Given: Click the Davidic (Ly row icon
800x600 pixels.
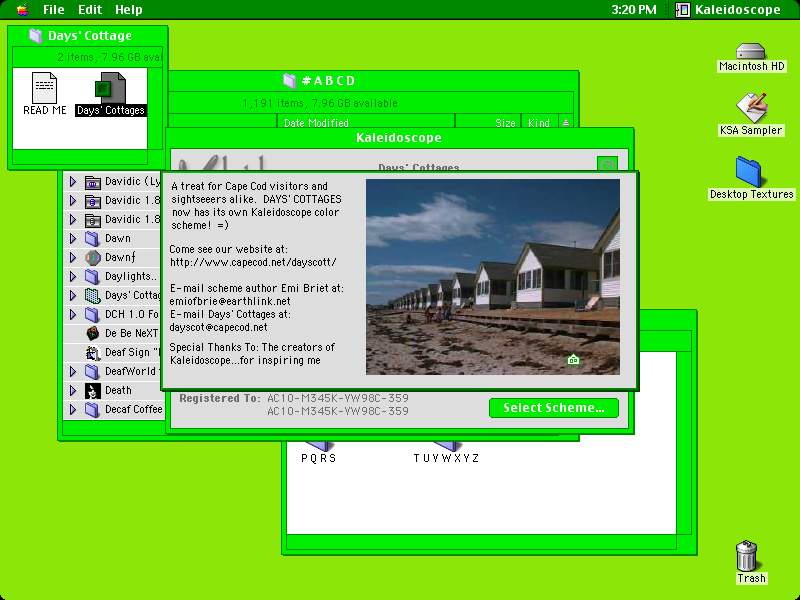Looking at the screenshot, I should coord(92,182).
